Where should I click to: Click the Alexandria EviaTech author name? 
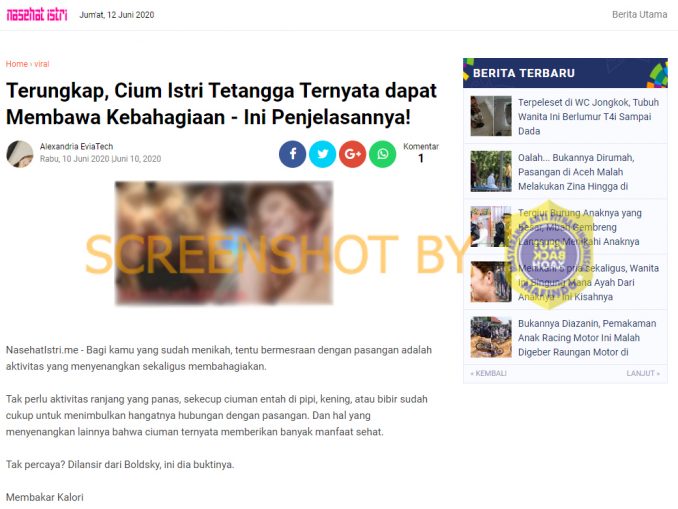[77, 147]
